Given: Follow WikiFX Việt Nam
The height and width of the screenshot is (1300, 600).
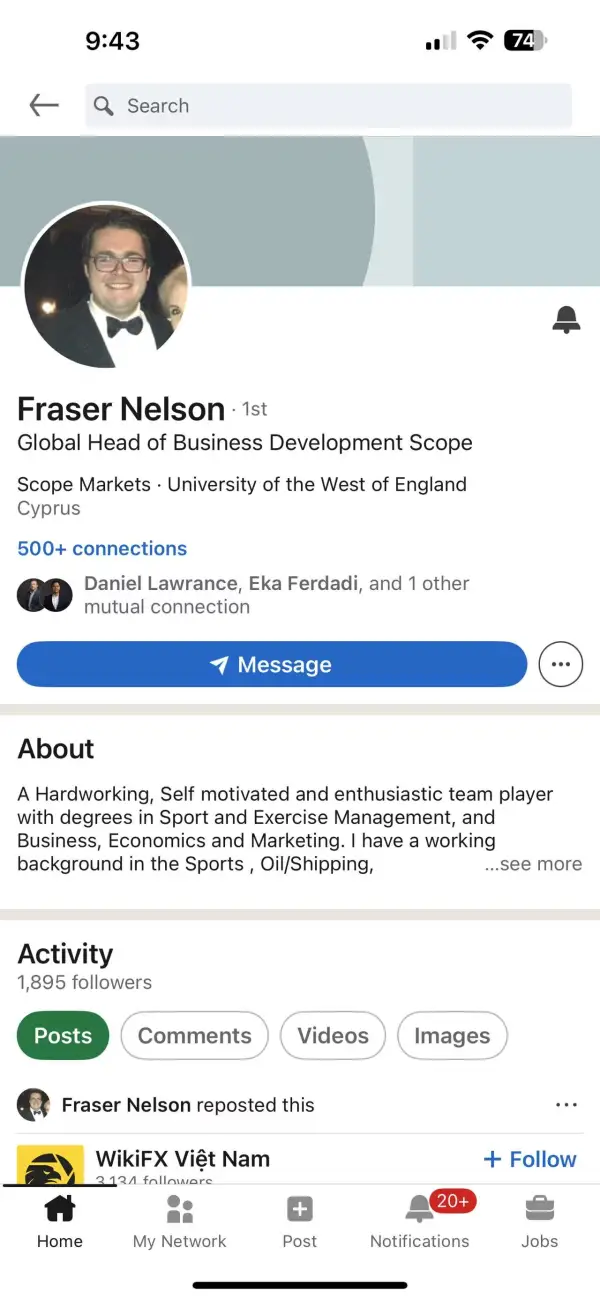Looking at the screenshot, I should [530, 1159].
